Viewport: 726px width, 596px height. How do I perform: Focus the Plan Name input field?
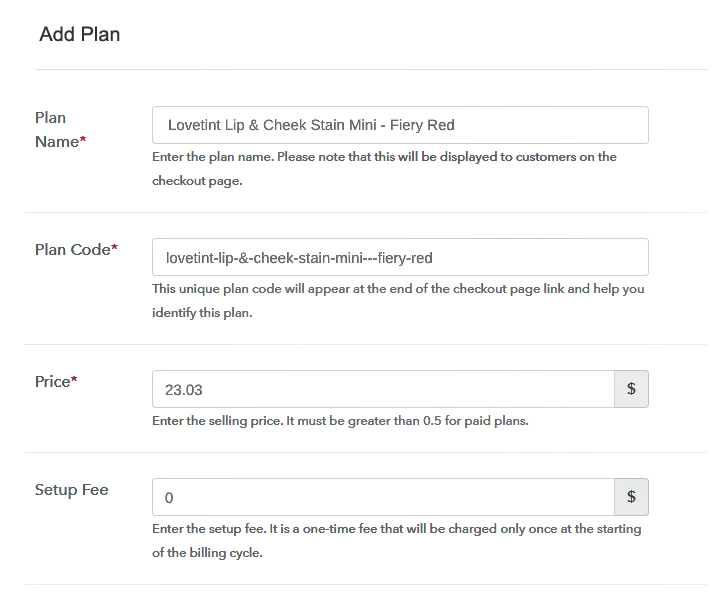tap(400, 125)
